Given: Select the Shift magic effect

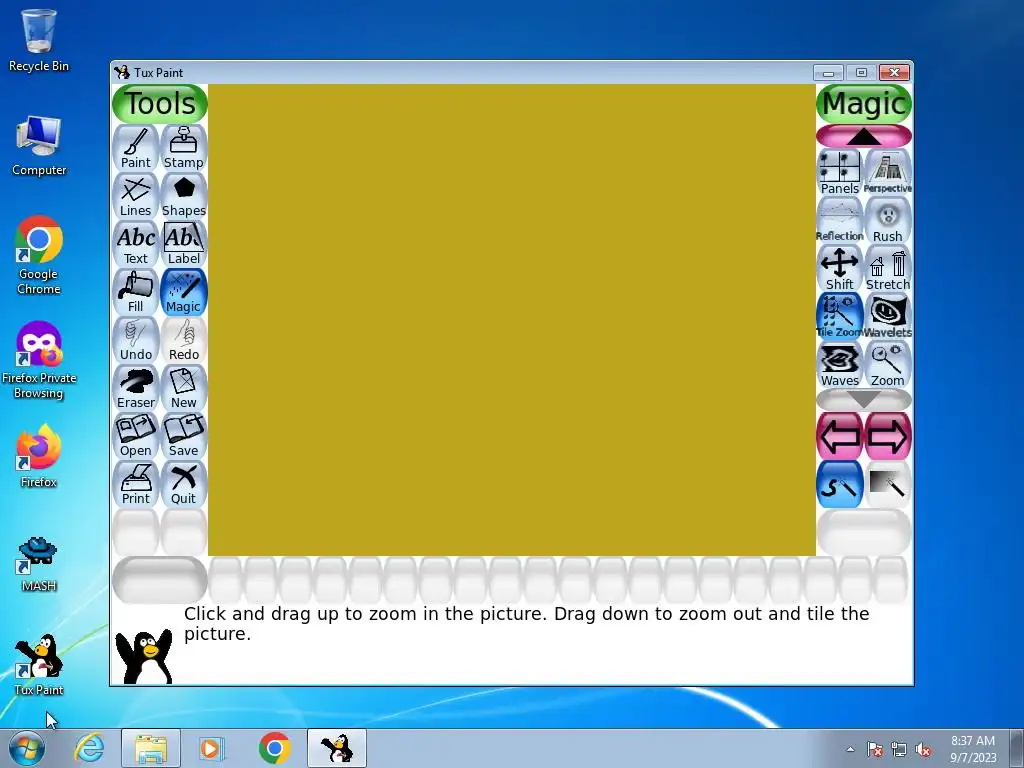Looking at the screenshot, I should 840,268.
